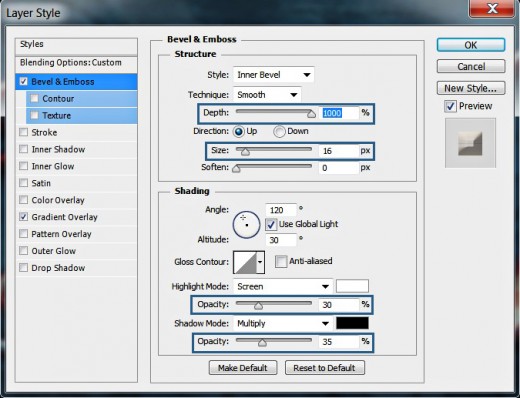
Task: Click the shadow Opacity slider handle
Action: click(x=262, y=343)
